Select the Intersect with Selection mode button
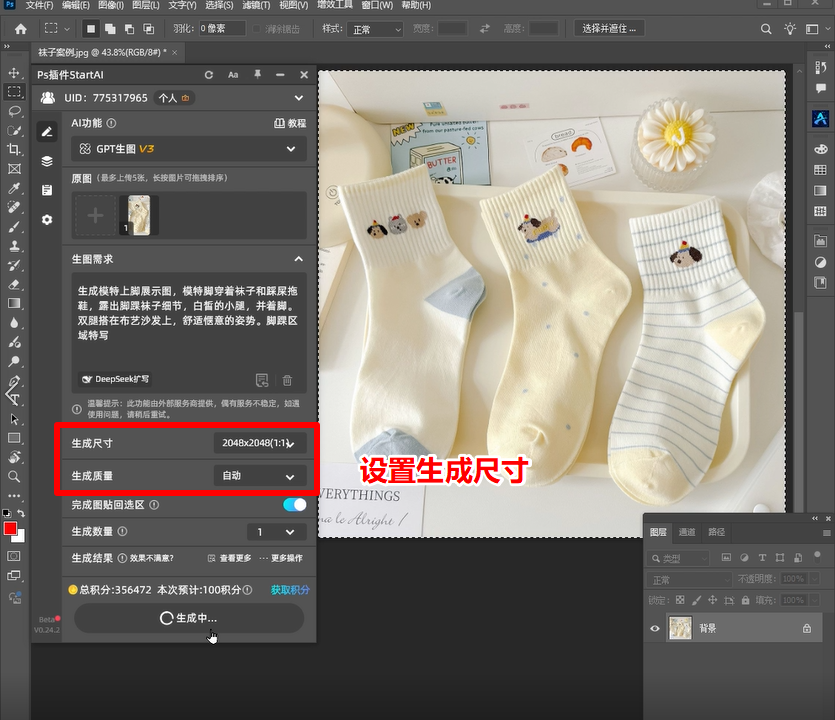The height and width of the screenshot is (720, 835). [149, 29]
